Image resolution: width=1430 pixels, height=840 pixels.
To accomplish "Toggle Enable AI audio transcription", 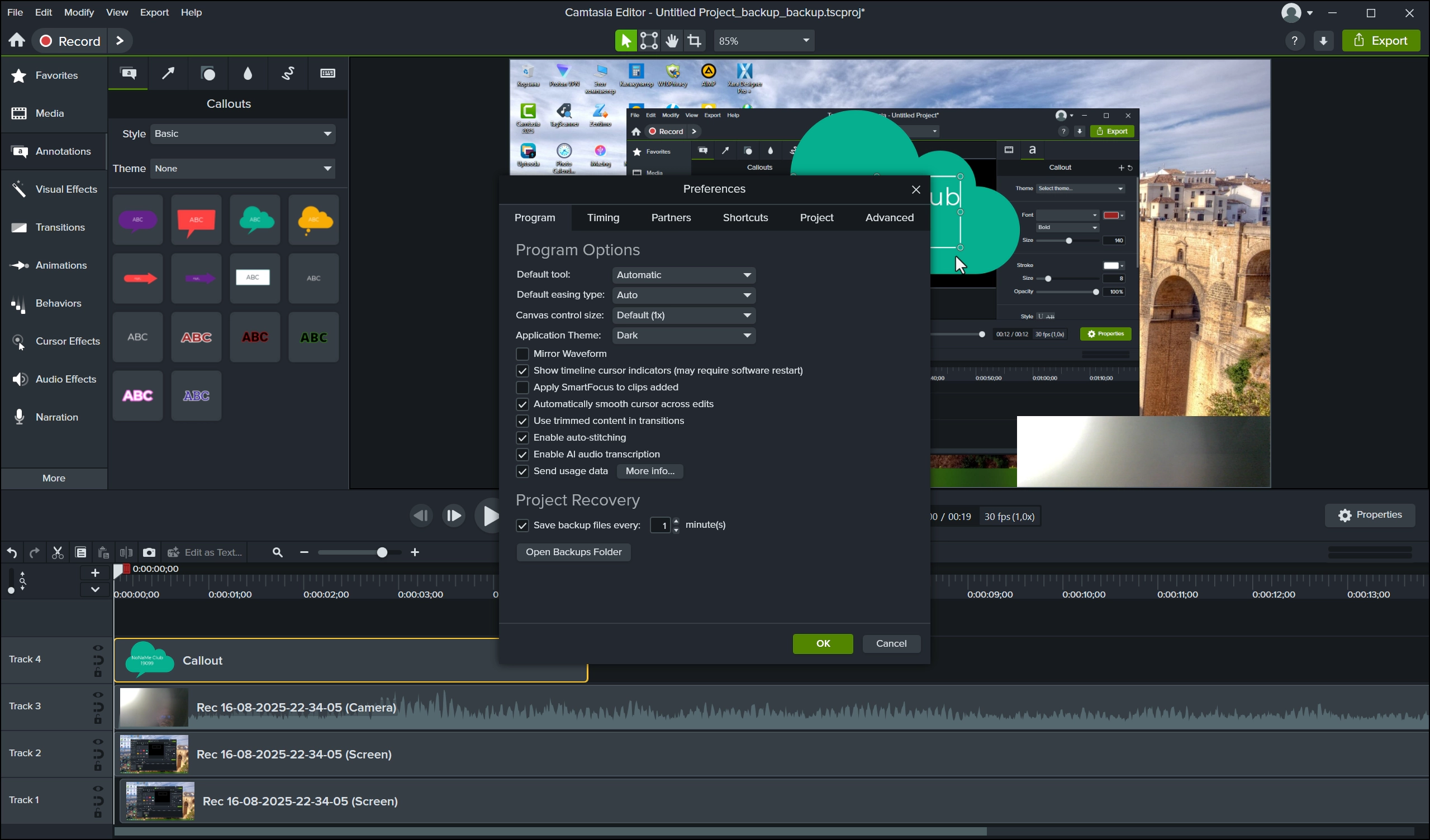I will coord(522,454).
